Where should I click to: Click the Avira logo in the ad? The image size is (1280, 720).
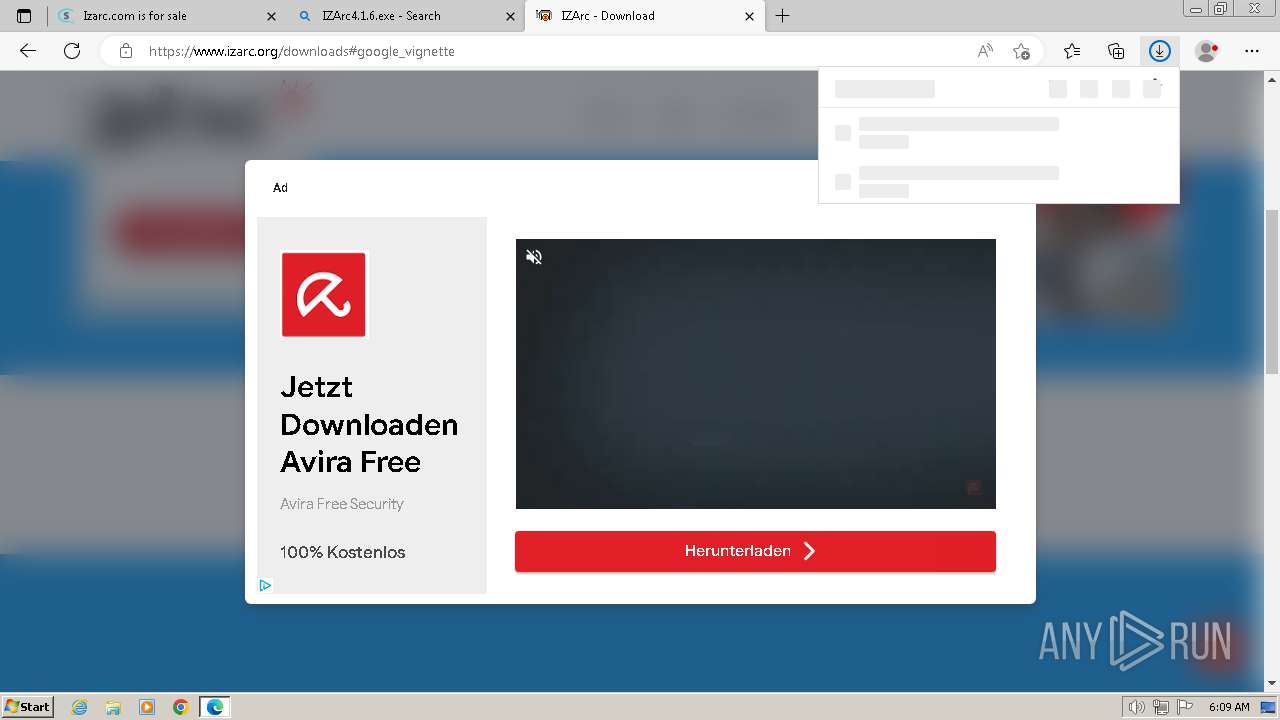coord(324,294)
